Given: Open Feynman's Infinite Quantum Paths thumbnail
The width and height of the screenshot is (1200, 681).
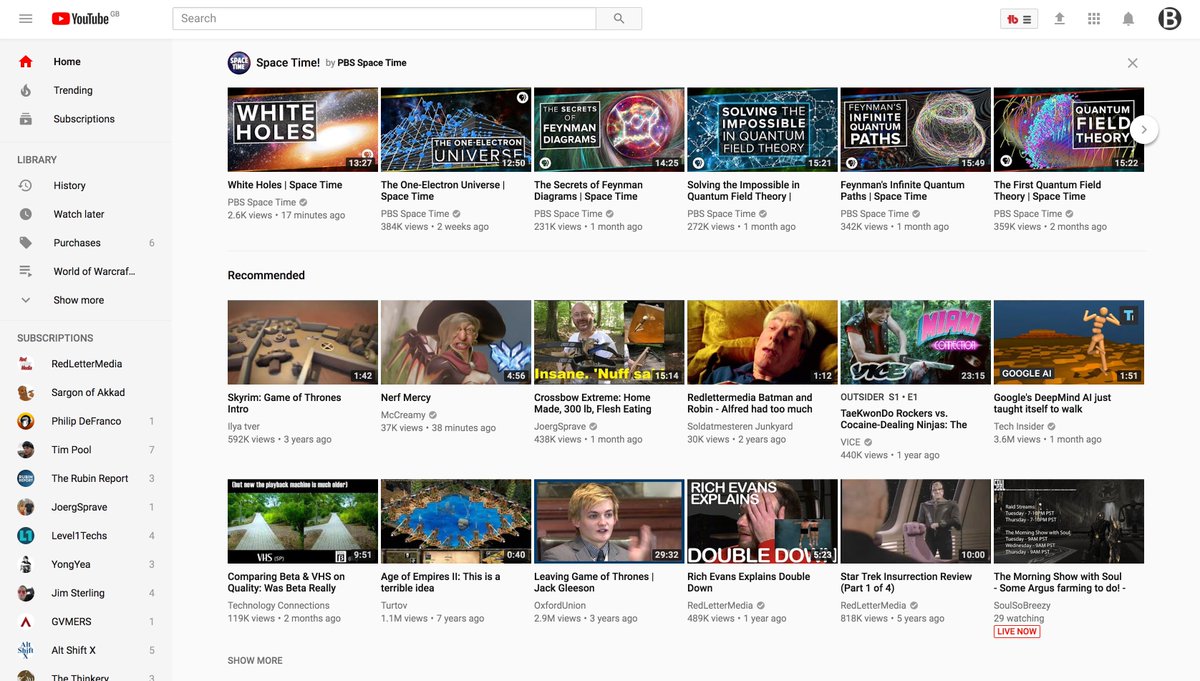Looking at the screenshot, I should [x=916, y=130].
